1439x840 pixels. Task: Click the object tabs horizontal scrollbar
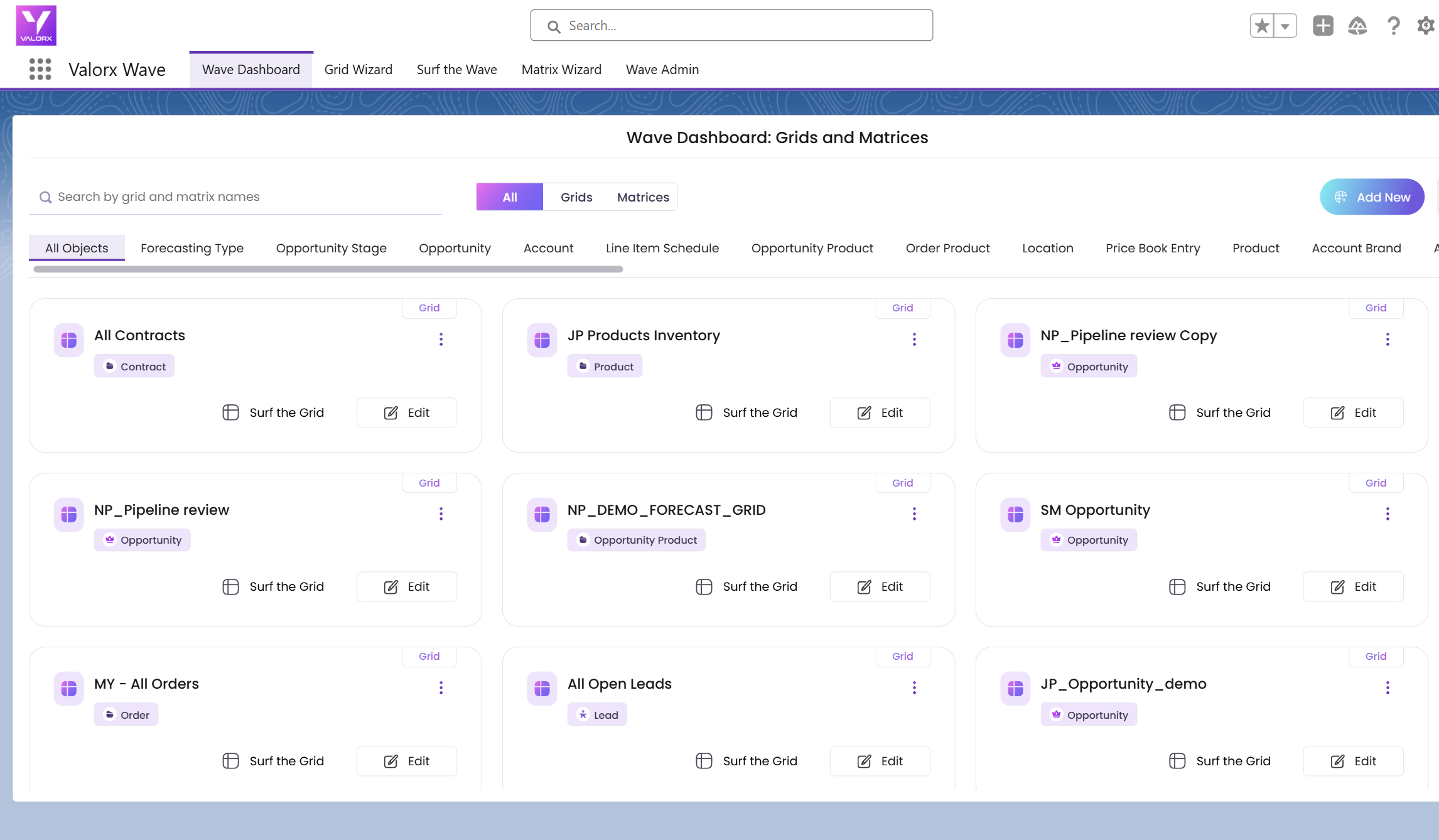[328, 269]
